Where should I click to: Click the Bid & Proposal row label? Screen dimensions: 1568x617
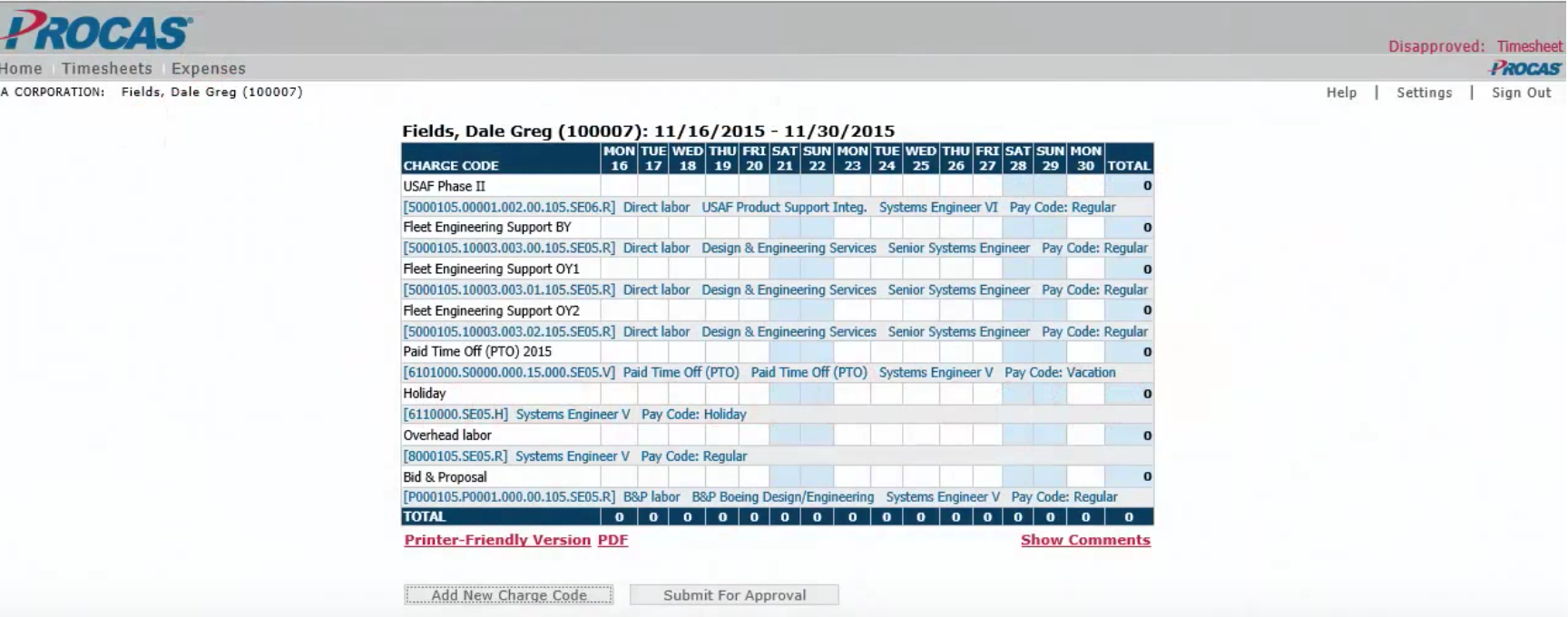point(445,477)
